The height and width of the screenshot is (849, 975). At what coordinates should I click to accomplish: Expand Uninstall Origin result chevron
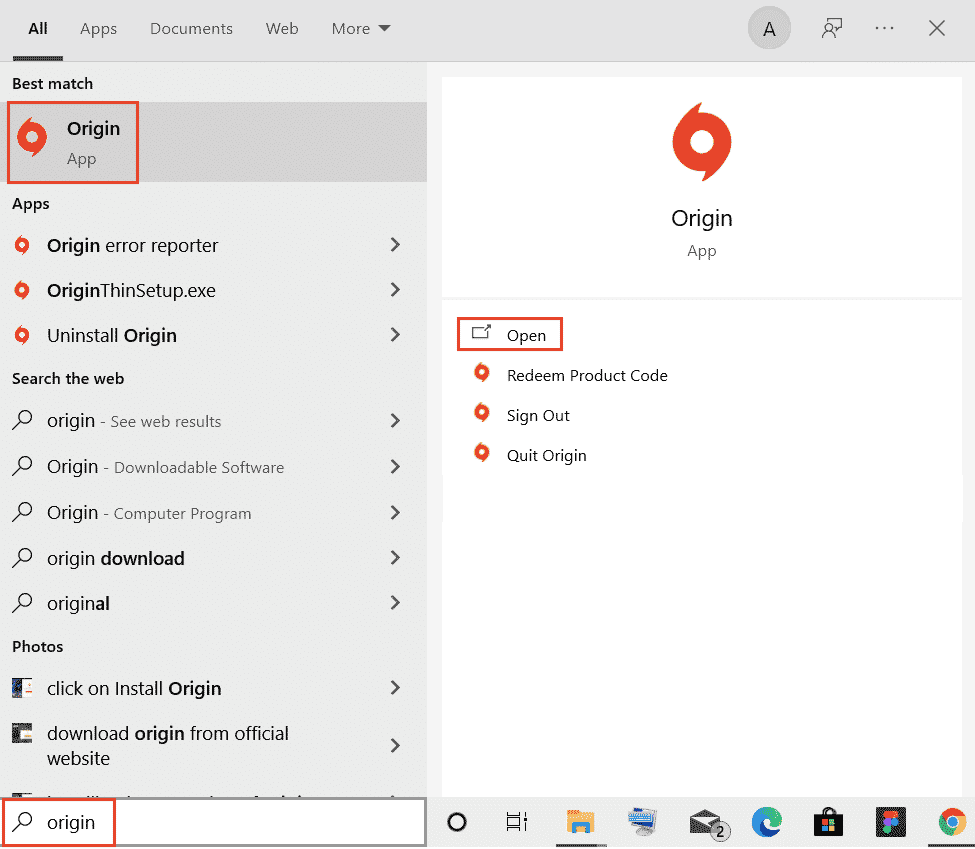(x=395, y=335)
